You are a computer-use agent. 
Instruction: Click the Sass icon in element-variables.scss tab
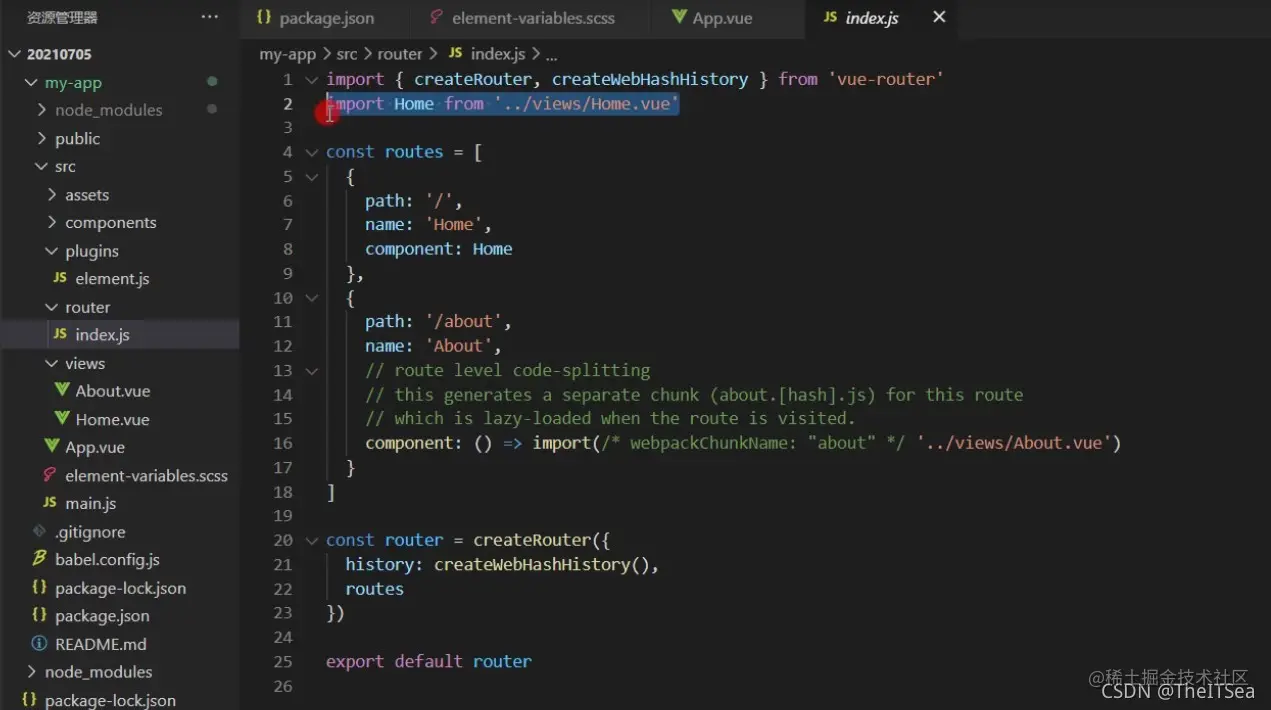pos(436,17)
